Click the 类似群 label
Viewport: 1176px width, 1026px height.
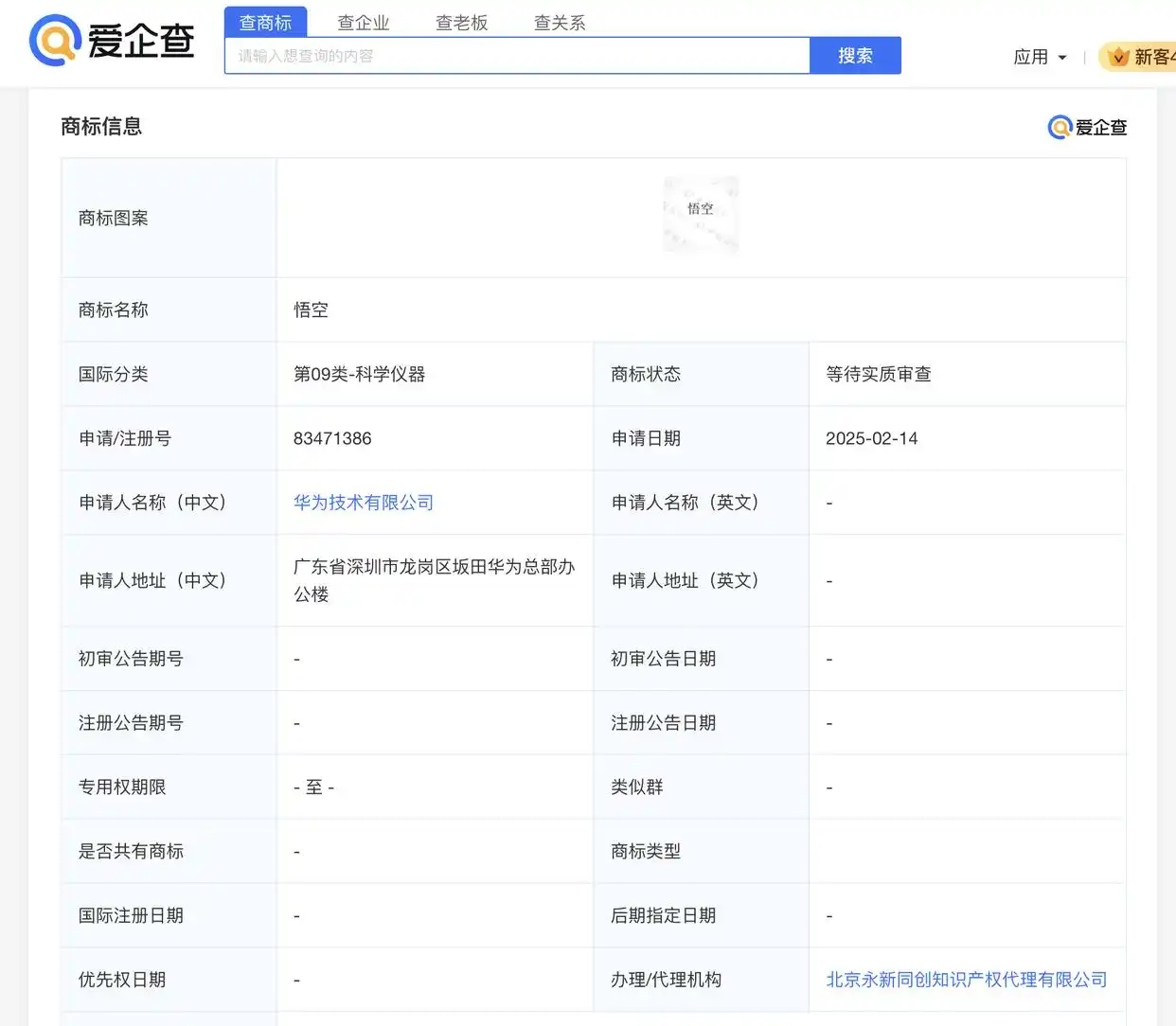637,787
